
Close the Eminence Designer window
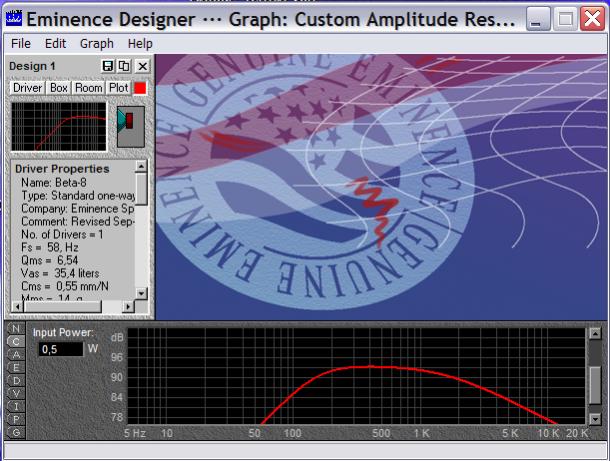(x=592, y=18)
